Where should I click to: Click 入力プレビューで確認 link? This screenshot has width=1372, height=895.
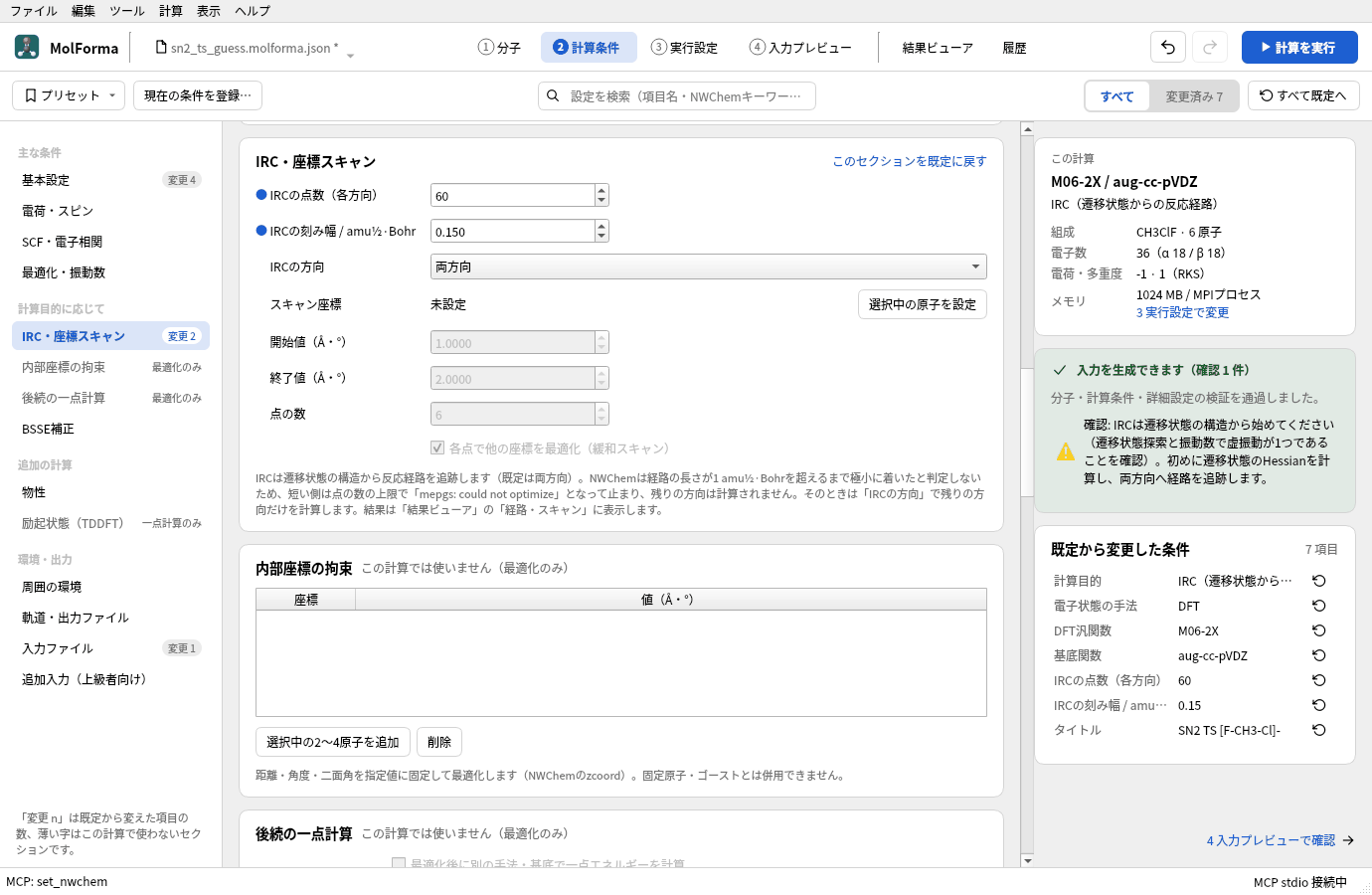pos(1281,840)
